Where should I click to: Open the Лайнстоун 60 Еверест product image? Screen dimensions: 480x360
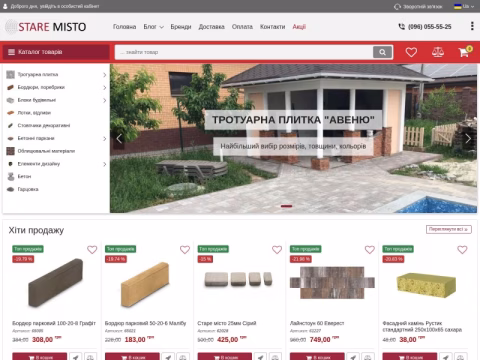click(x=332, y=282)
